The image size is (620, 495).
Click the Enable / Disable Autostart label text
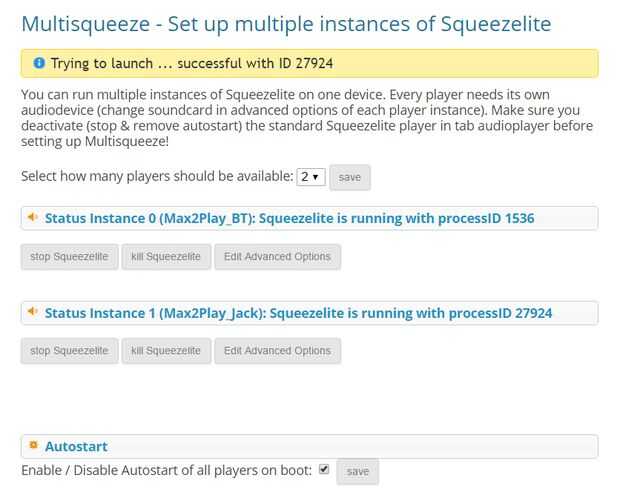click(167, 469)
